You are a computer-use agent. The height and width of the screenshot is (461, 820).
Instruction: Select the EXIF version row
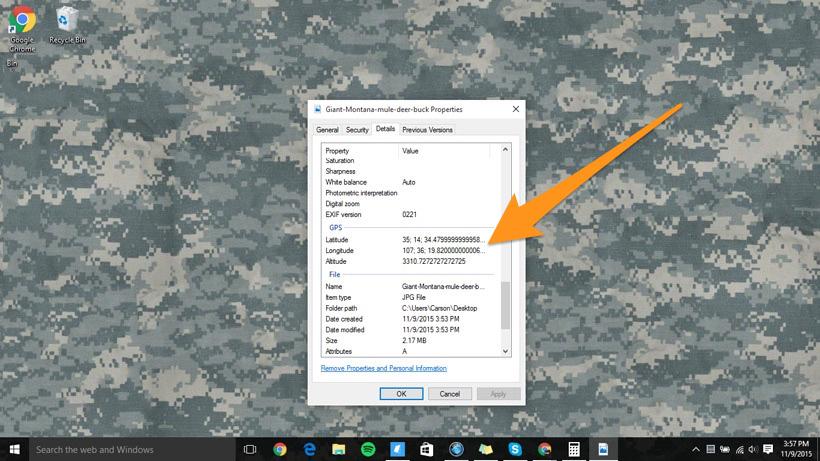pos(407,214)
